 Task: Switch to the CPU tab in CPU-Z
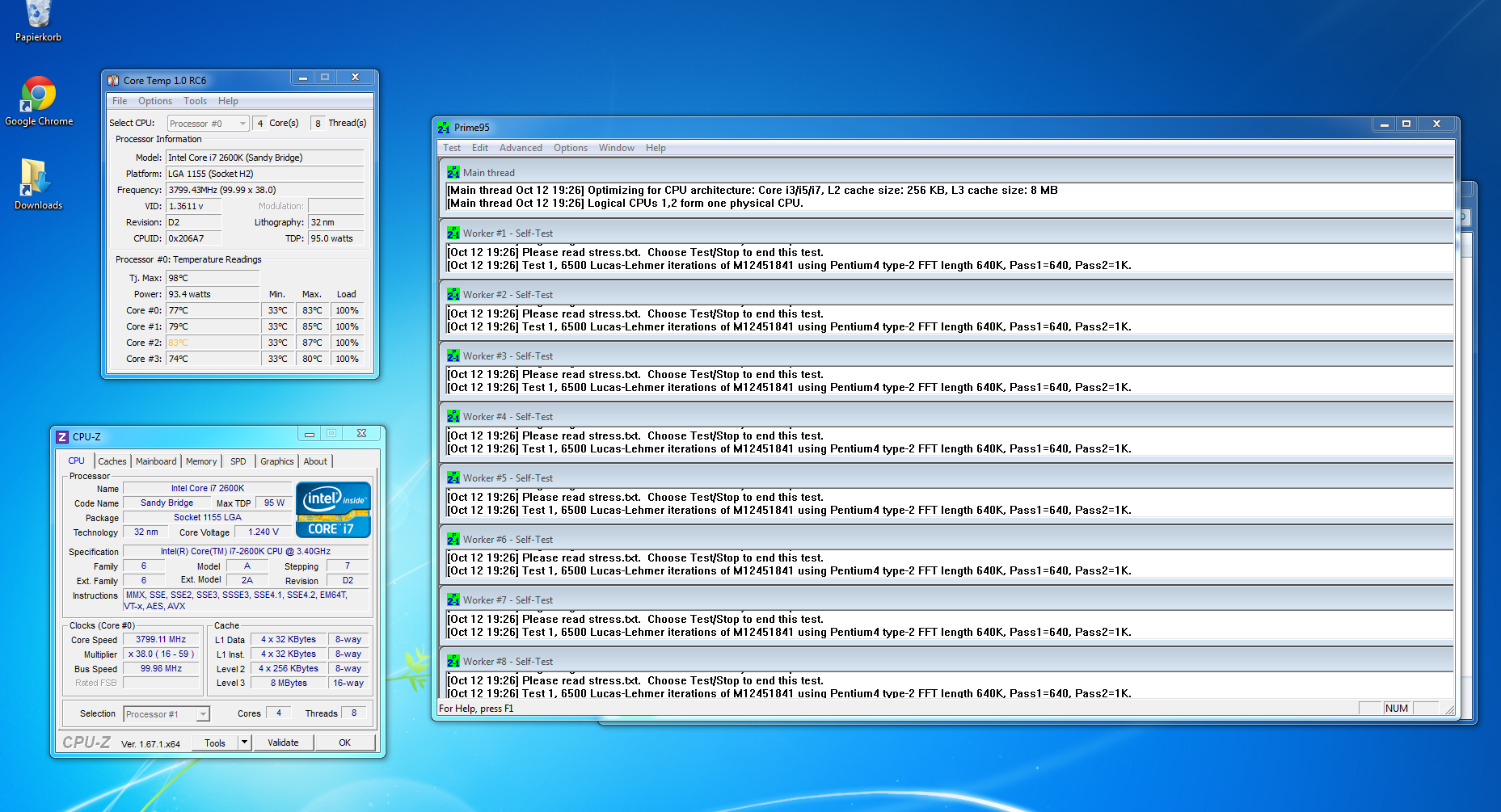pos(77,461)
